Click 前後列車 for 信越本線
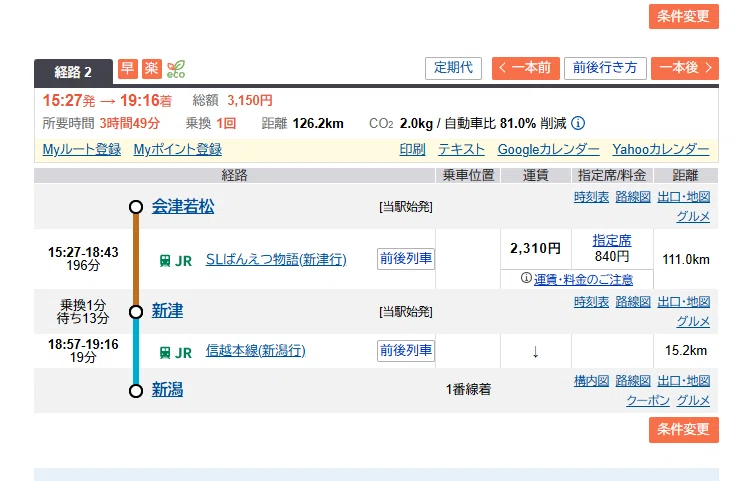This screenshot has width=755, height=481. [x=405, y=351]
